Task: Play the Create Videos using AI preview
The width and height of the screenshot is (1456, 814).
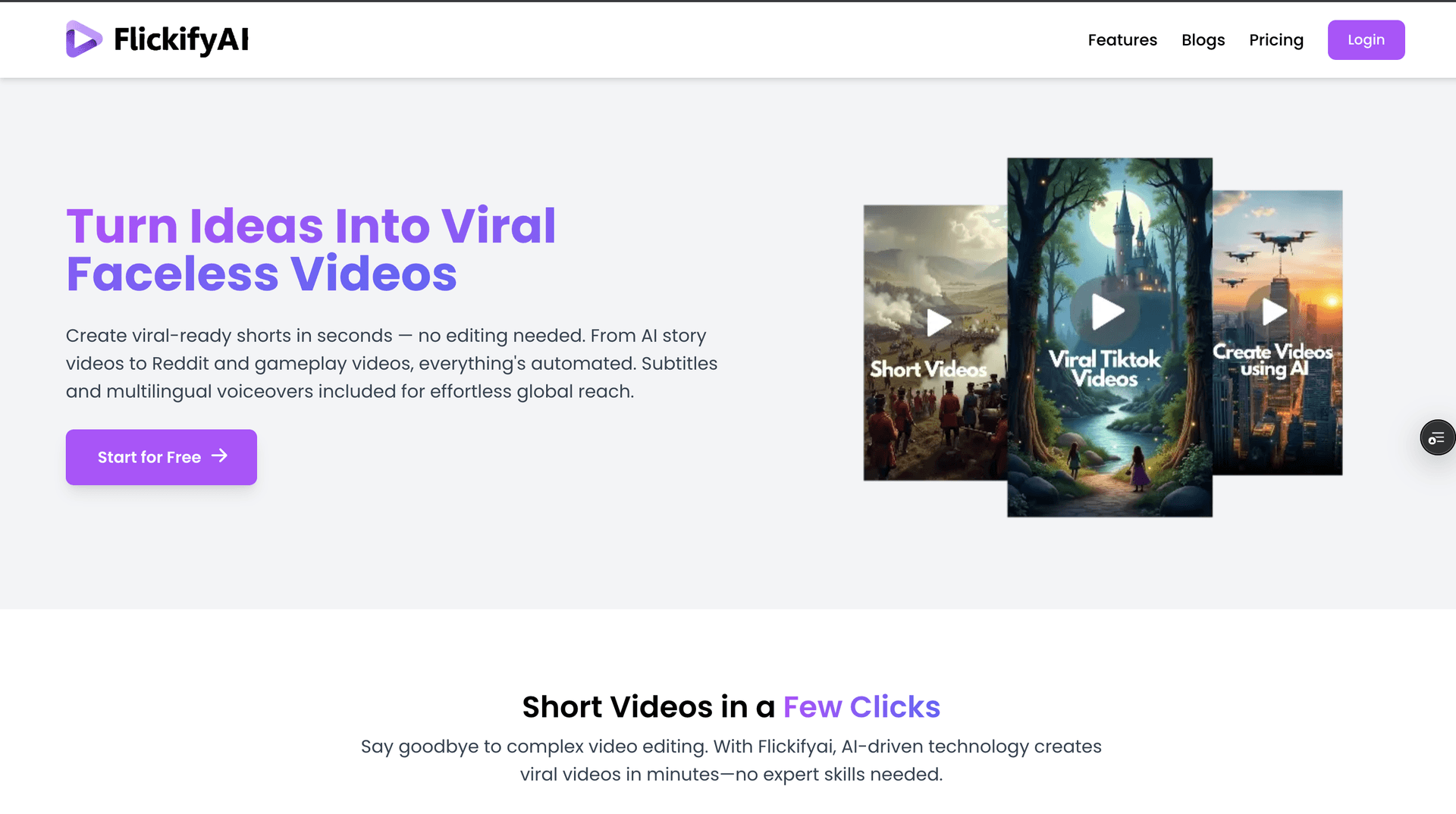Action: click(x=1274, y=312)
